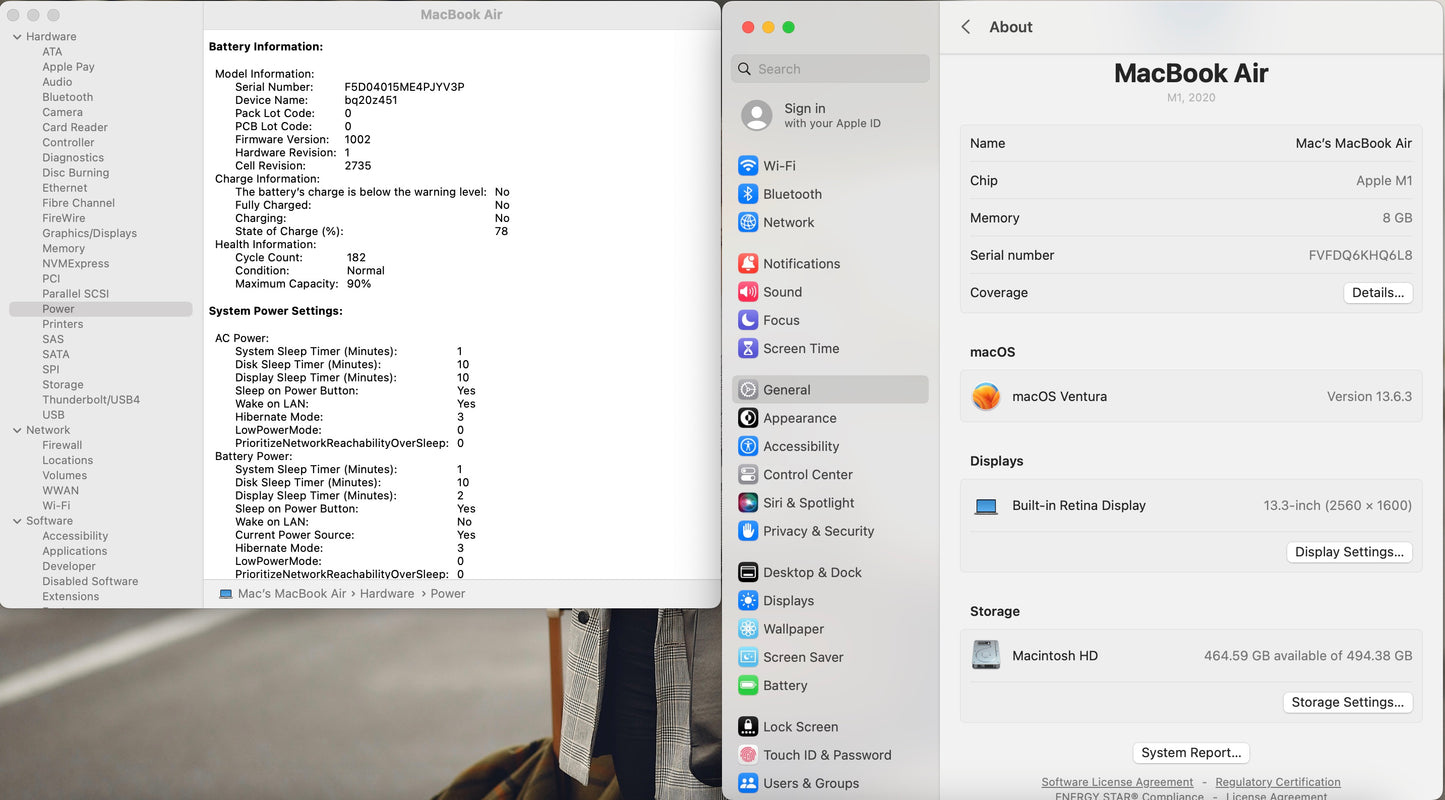This screenshot has height=800, width=1445.
Task: Select Thunderbolt/USB4 in hardware list
Action: [91, 400]
